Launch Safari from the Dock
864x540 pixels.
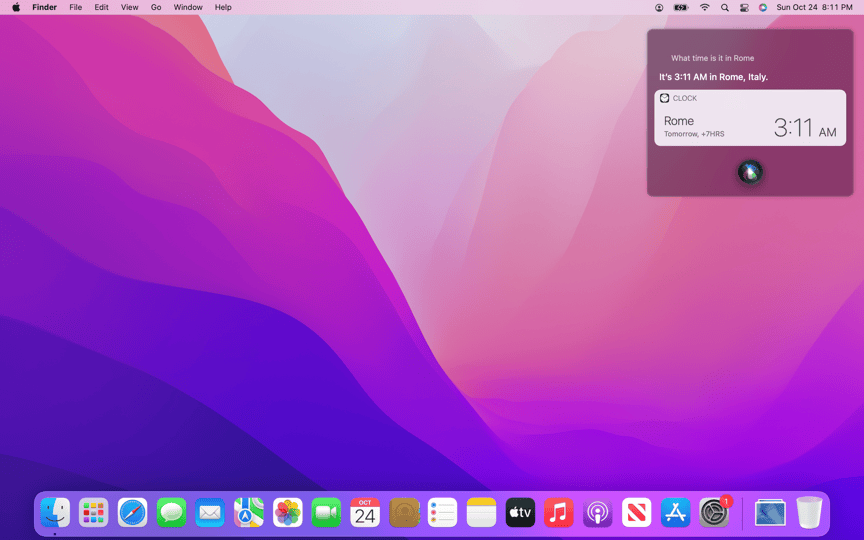[132, 512]
